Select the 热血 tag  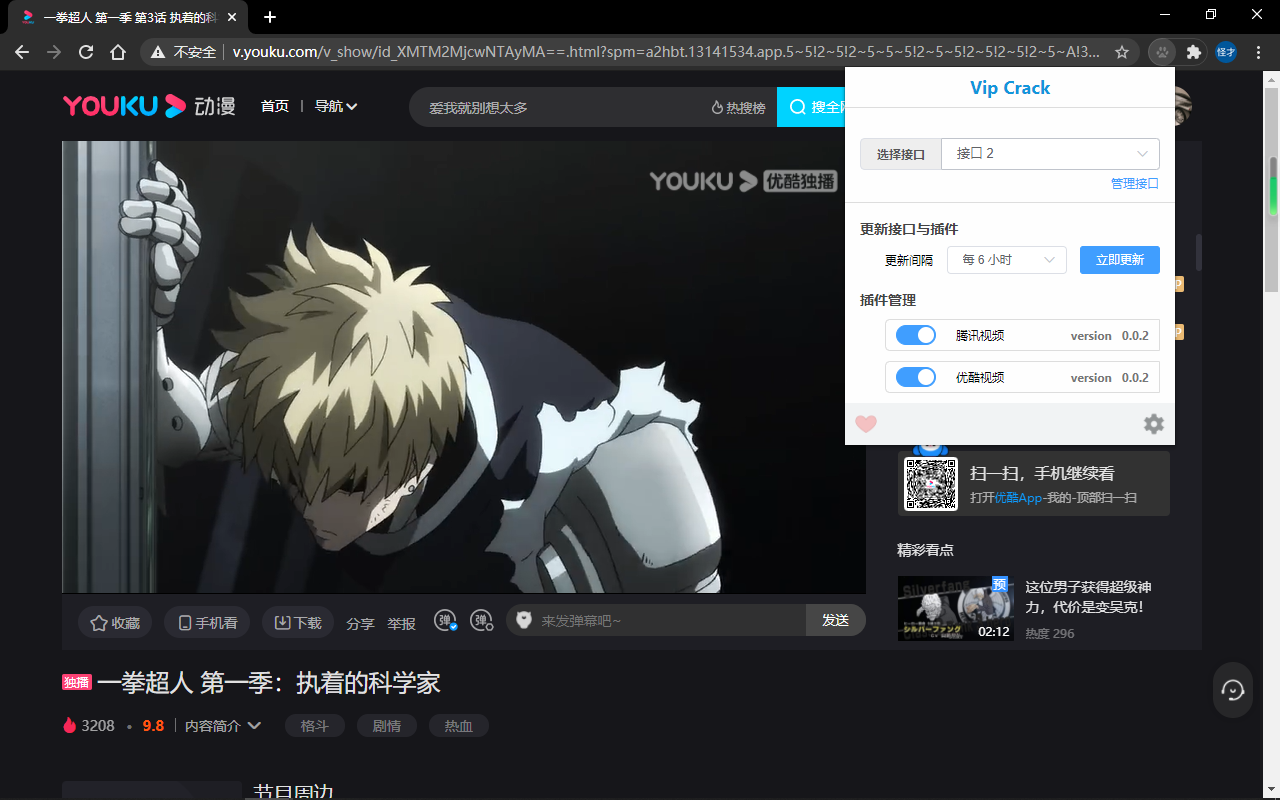click(x=459, y=726)
